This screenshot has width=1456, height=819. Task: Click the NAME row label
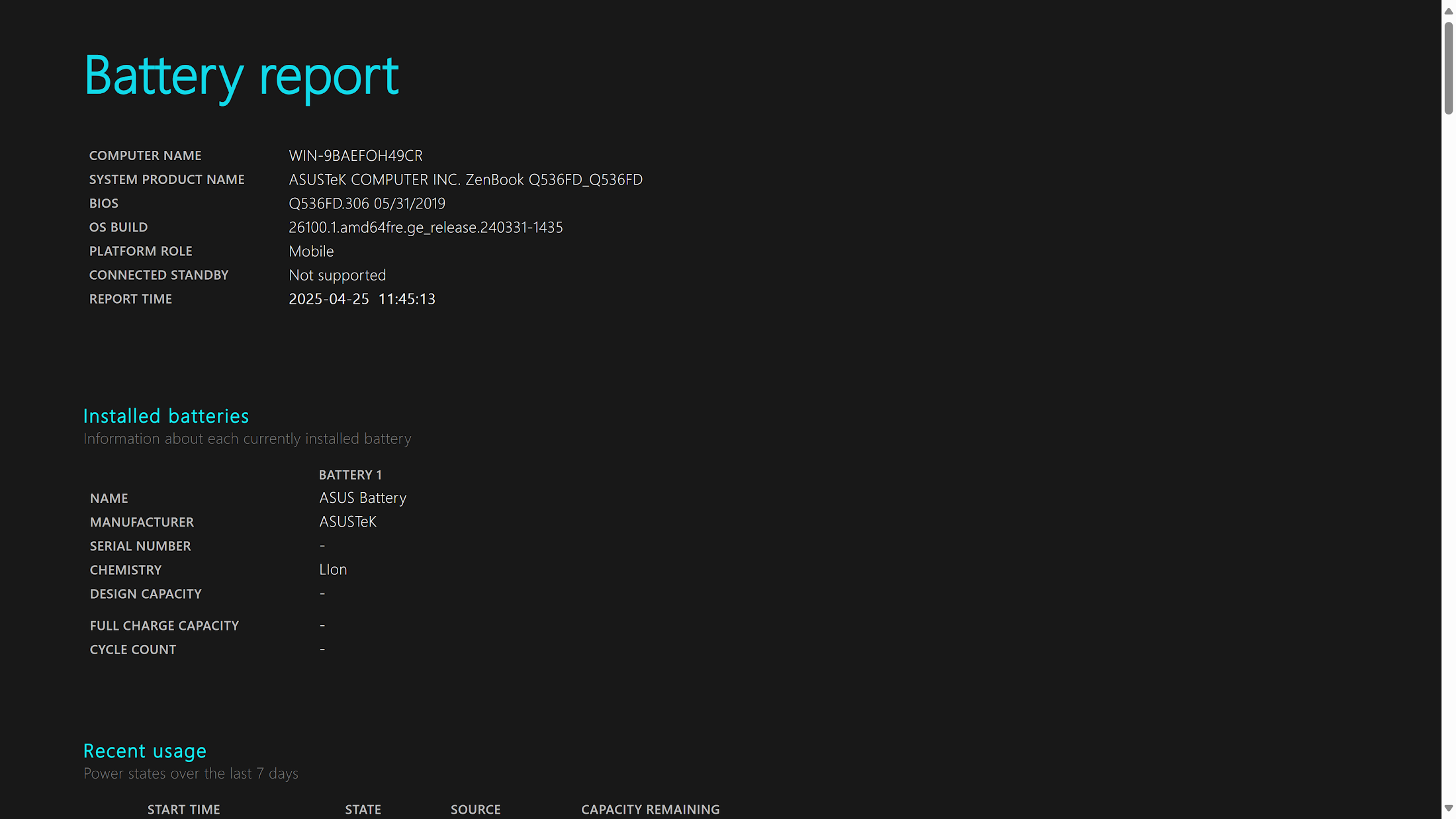(109, 498)
